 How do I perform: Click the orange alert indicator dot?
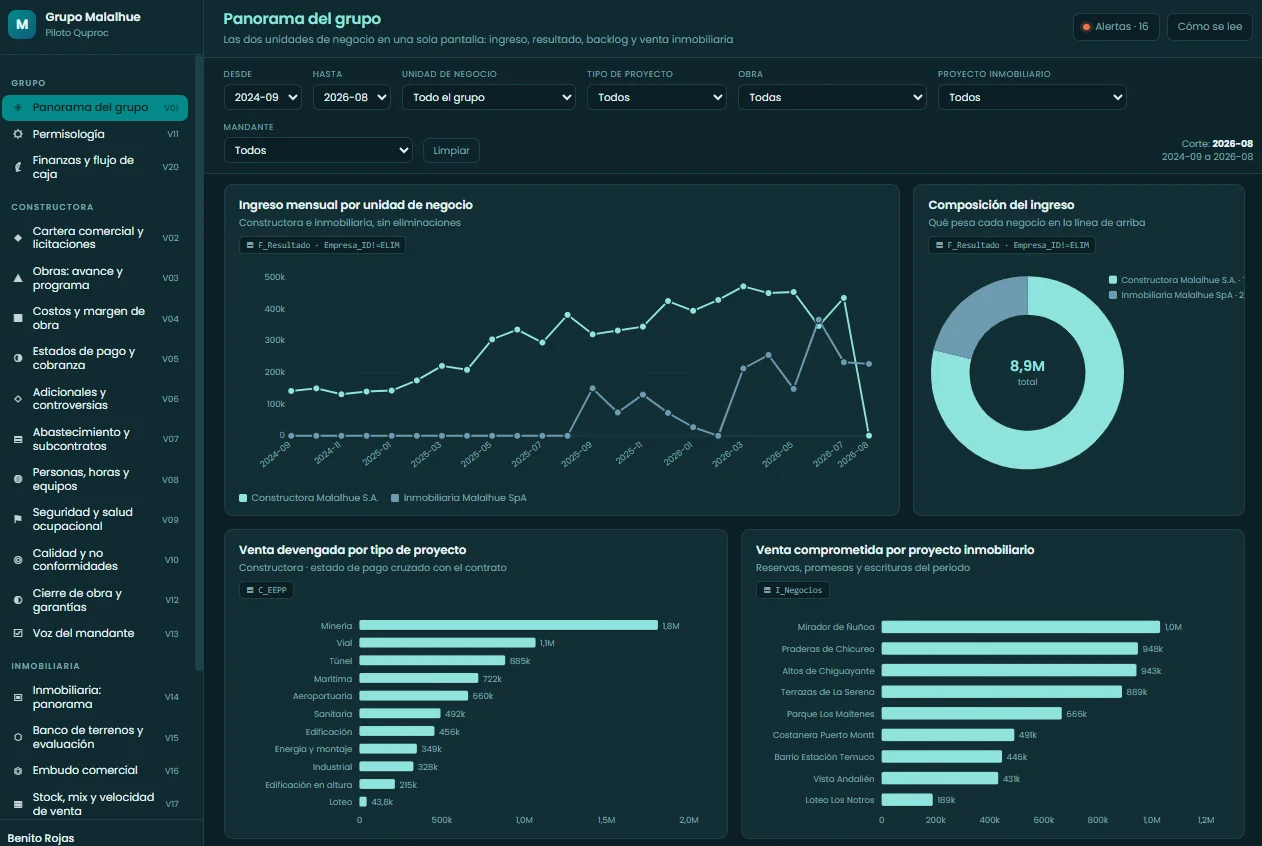(x=1086, y=27)
